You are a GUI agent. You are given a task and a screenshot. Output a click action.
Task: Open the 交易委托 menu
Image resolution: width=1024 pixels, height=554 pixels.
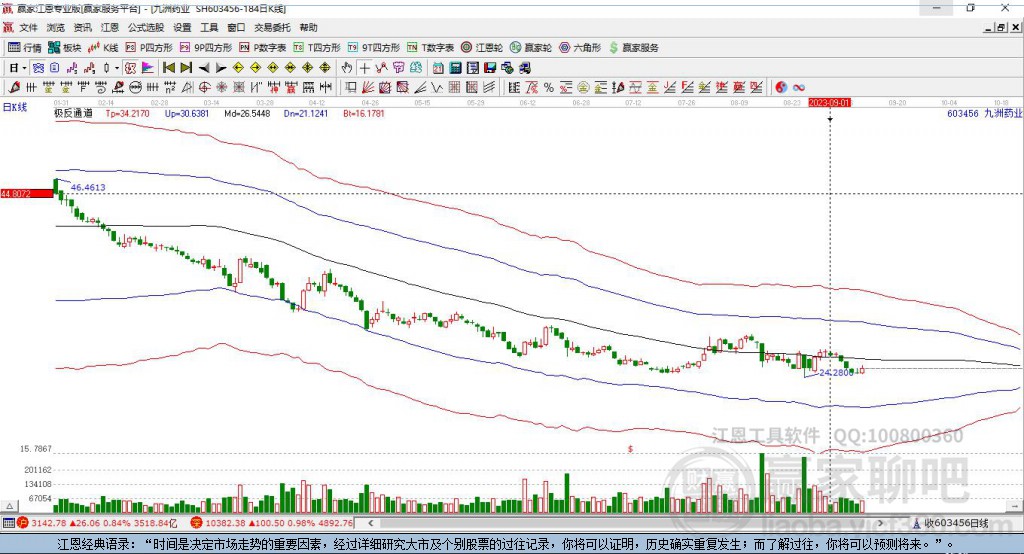(x=272, y=27)
